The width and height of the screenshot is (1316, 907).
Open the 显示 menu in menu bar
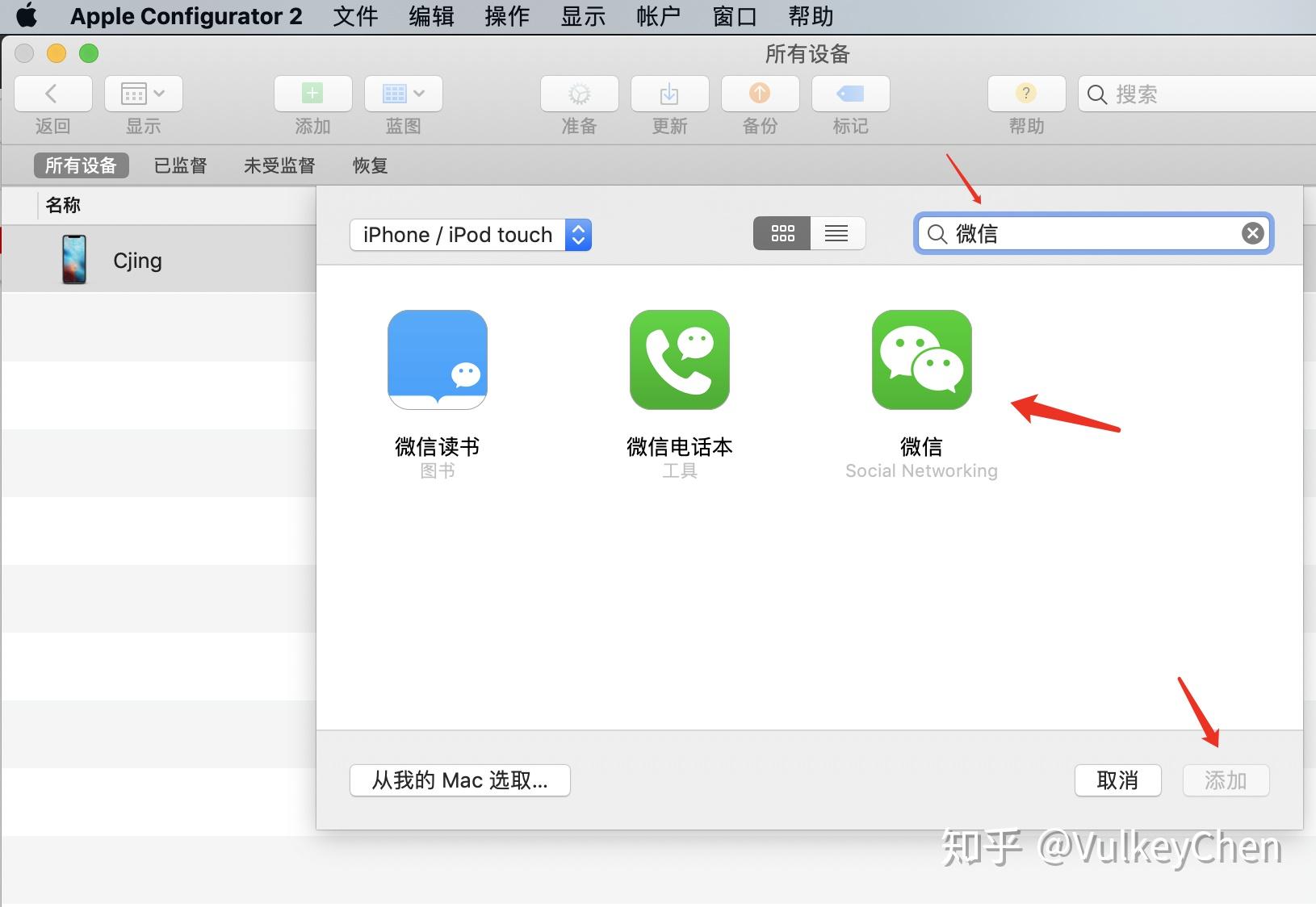tap(583, 16)
